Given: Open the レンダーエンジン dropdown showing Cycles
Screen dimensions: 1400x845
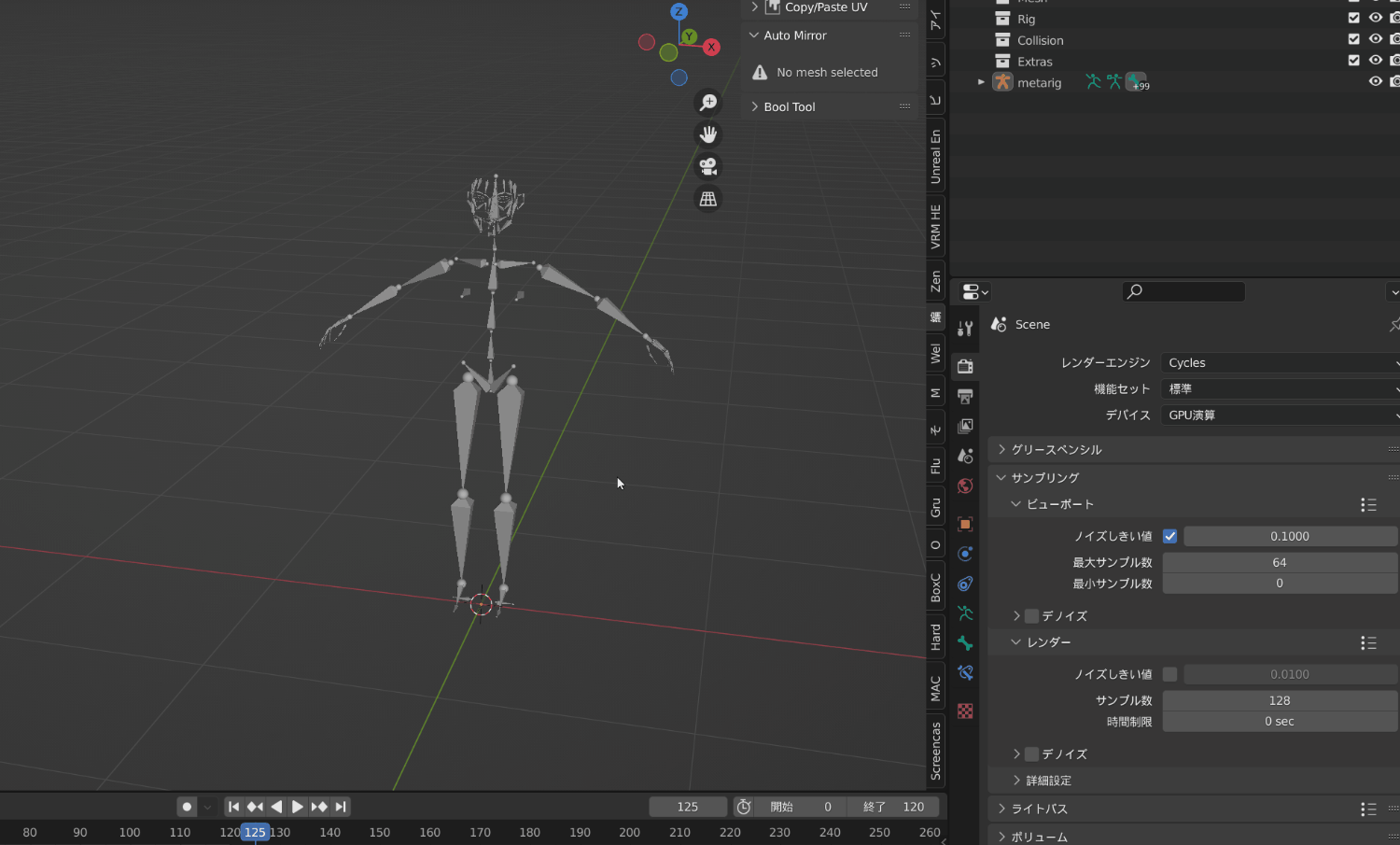Looking at the screenshot, I should click(1279, 362).
